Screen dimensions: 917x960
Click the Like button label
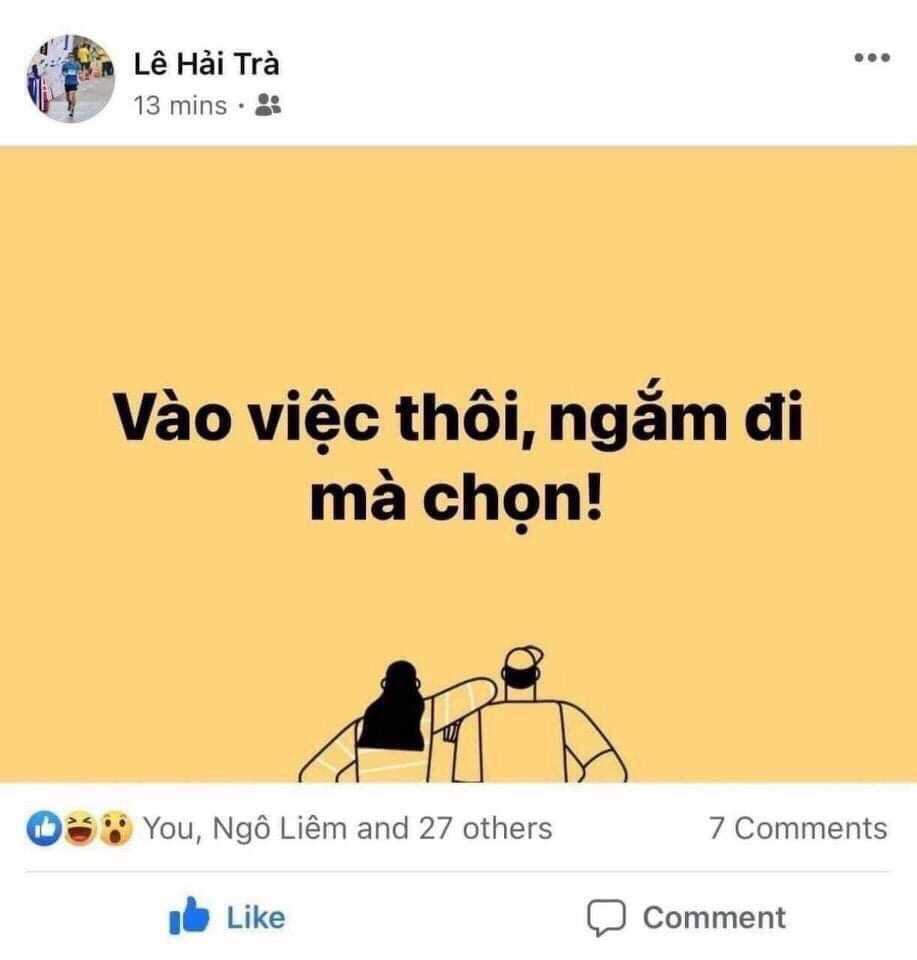256,918
